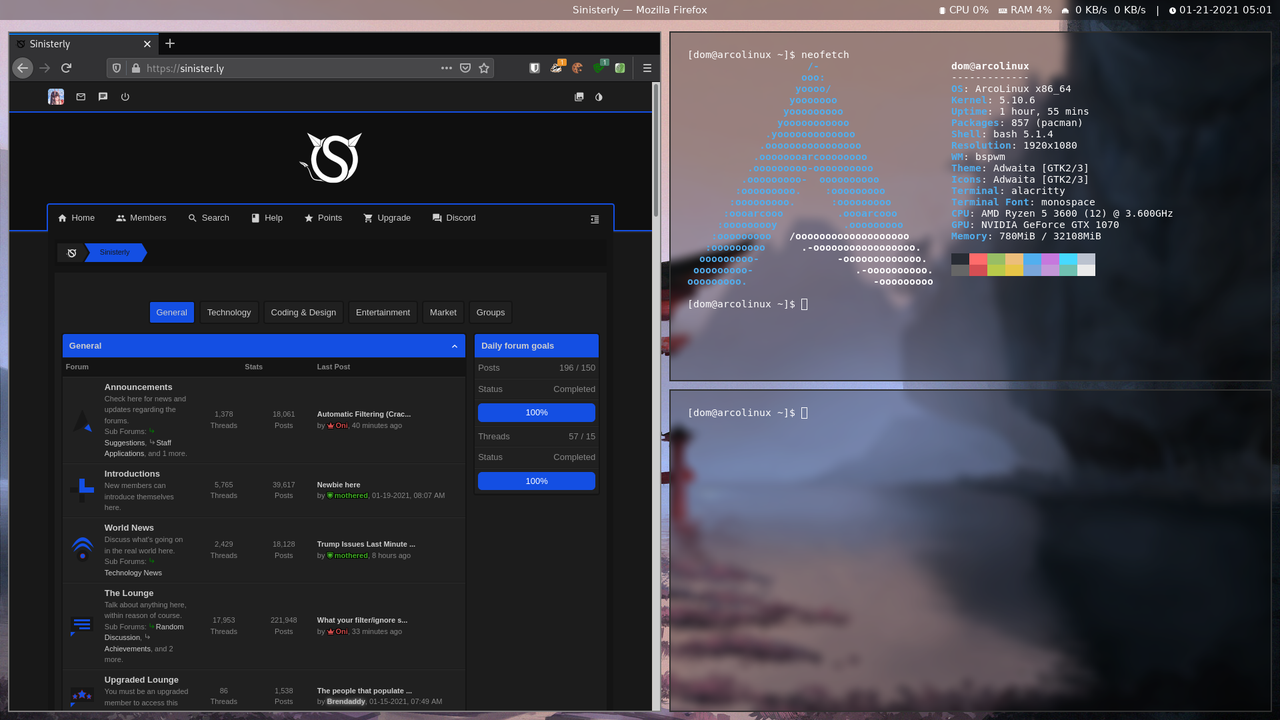
Task: Switch to the Coding & Design tab
Action: point(304,312)
